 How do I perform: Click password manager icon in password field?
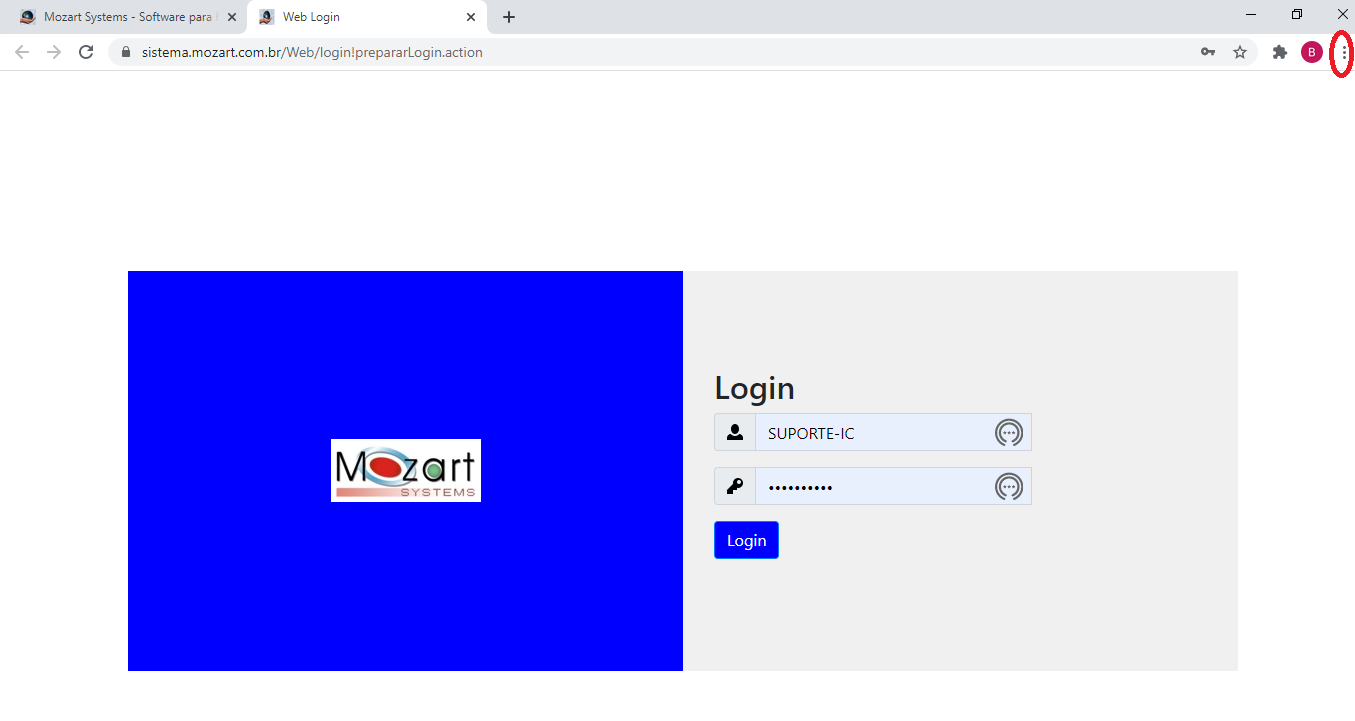pos(1009,487)
